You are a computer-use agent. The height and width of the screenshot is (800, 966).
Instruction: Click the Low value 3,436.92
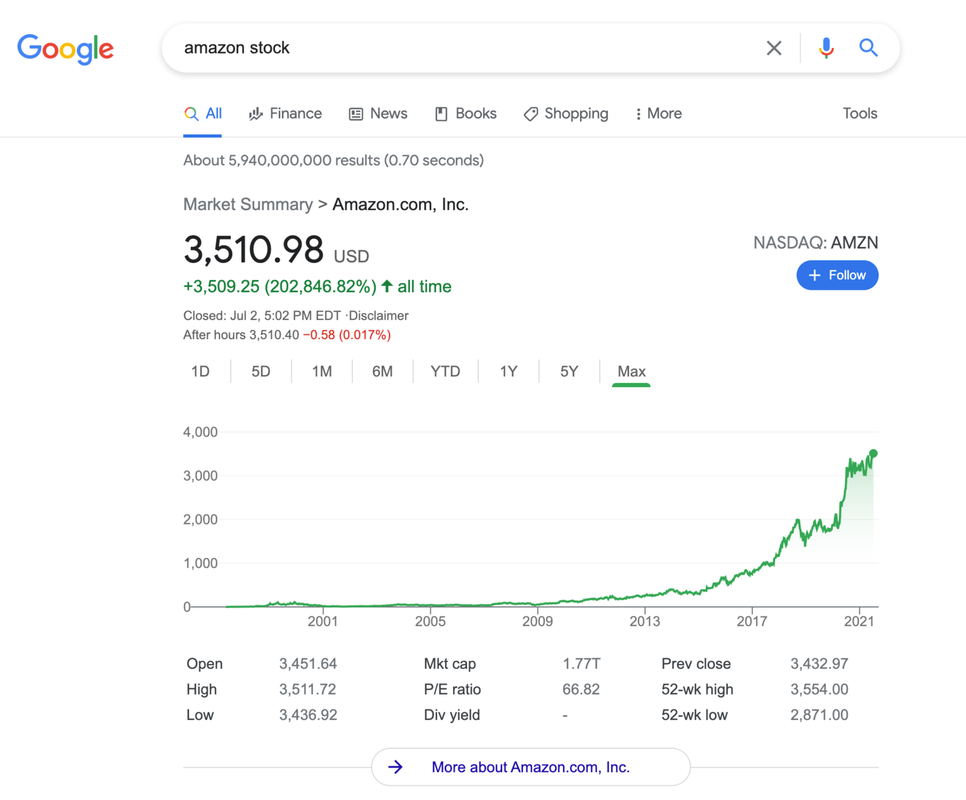tap(308, 715)
